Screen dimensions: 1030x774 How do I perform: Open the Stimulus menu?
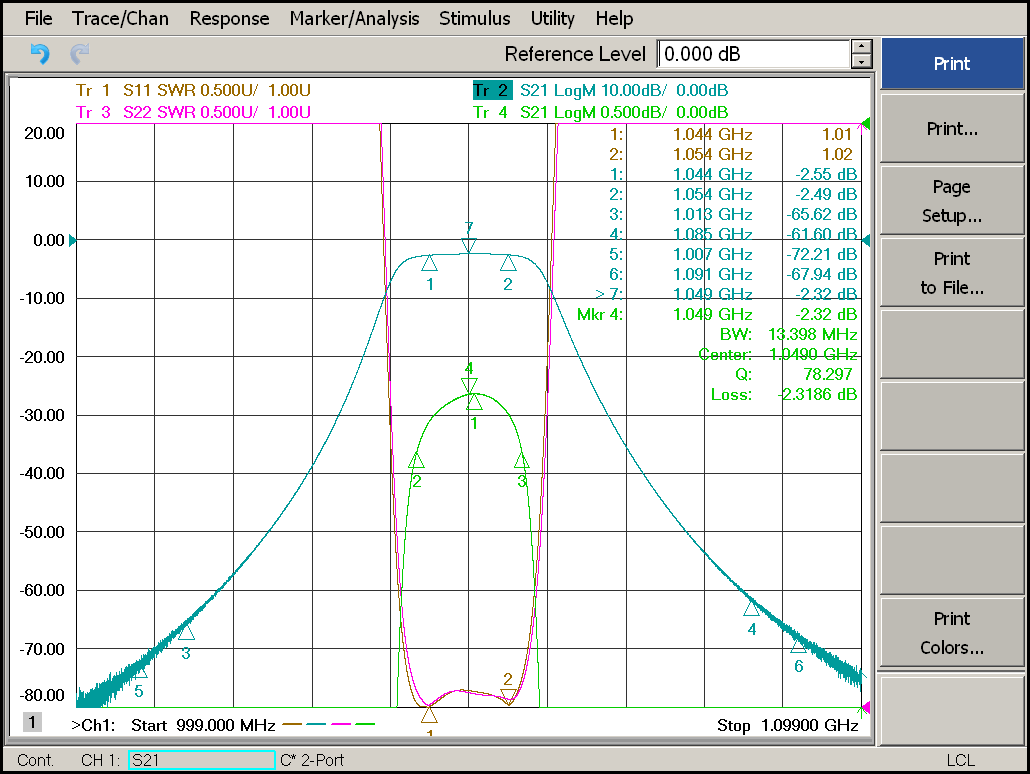(474, 18)
